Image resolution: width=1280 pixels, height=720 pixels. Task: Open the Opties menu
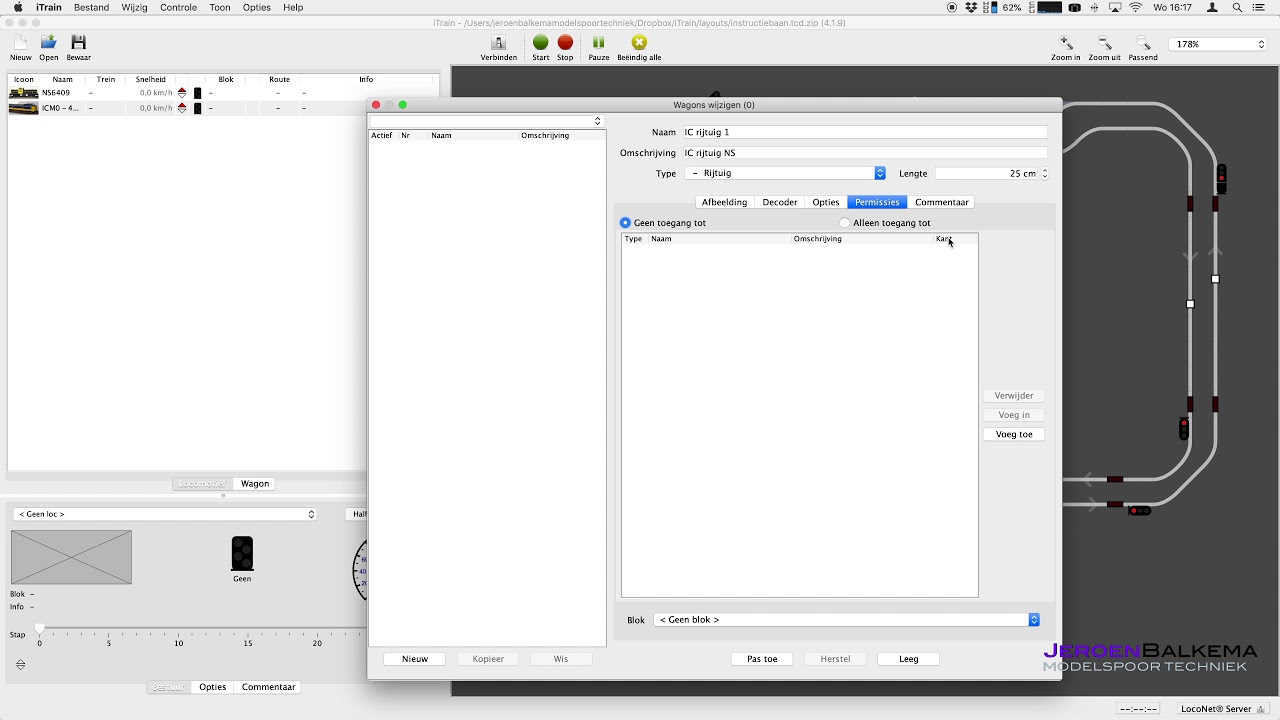(256, 7)
